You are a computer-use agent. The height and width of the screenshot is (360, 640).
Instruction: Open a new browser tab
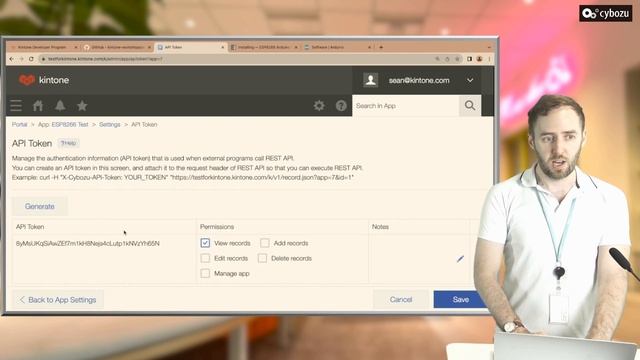click(381, 47)
